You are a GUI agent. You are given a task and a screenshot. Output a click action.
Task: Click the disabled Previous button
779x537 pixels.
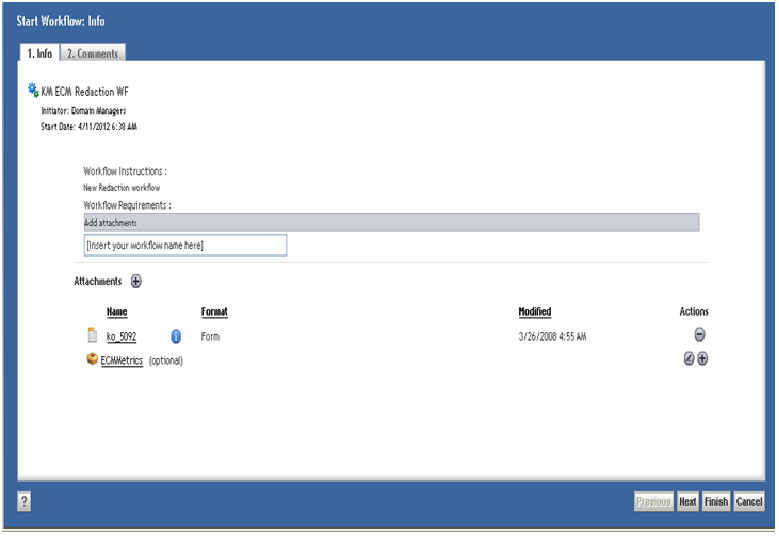654,502
